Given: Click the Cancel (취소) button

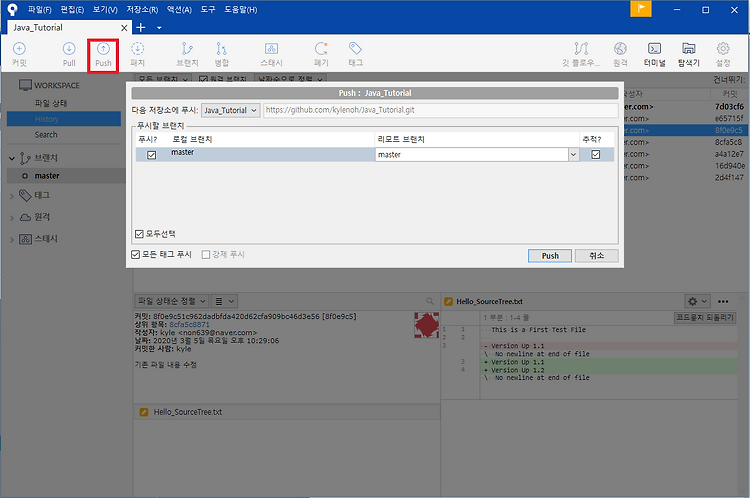Looking at the screenshot, I should point(596,256).
